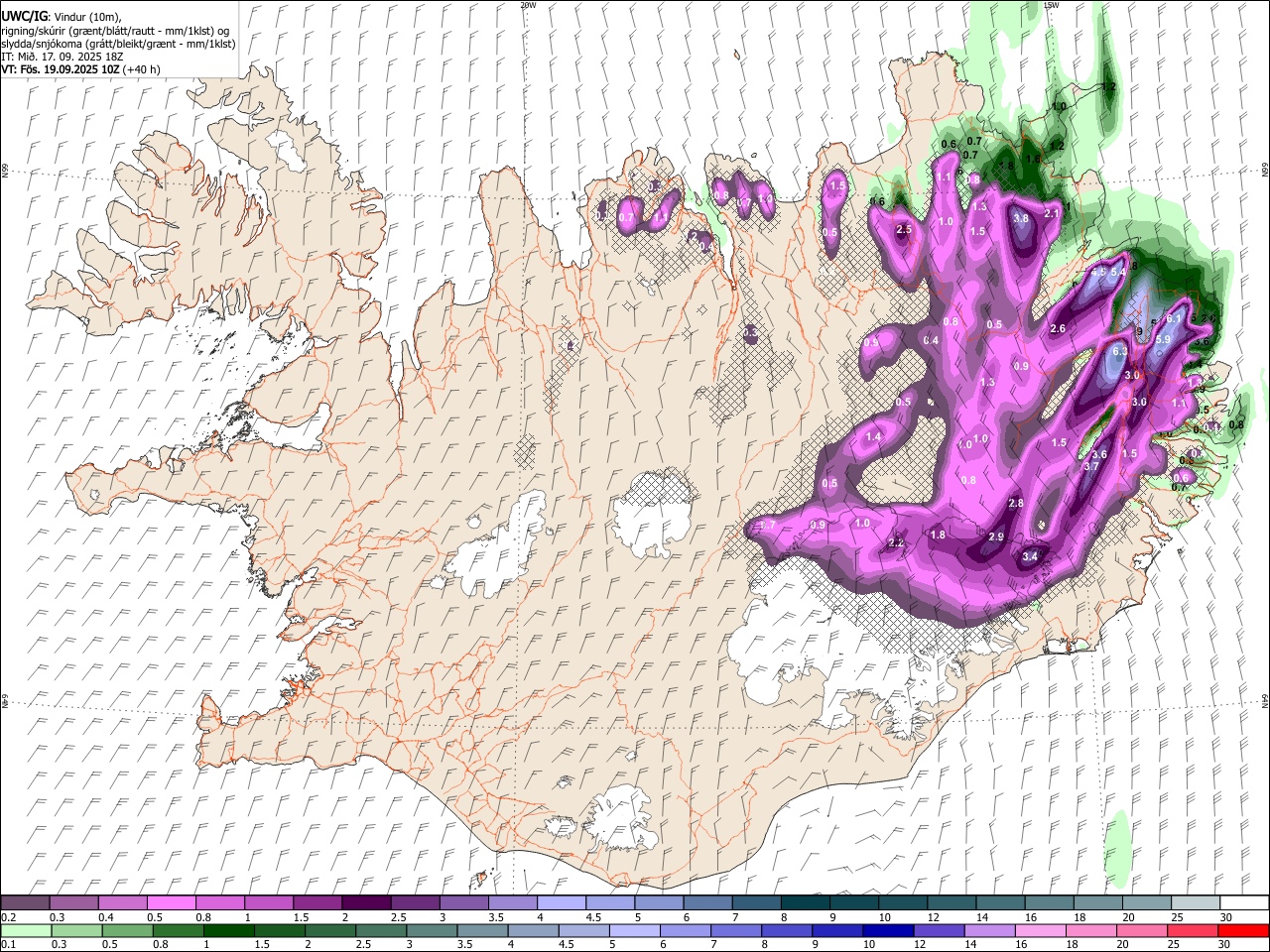1270x952 pixels.
Task: Click the '3.6' snowfall value on the map
Action: [x=1099, y=454]
